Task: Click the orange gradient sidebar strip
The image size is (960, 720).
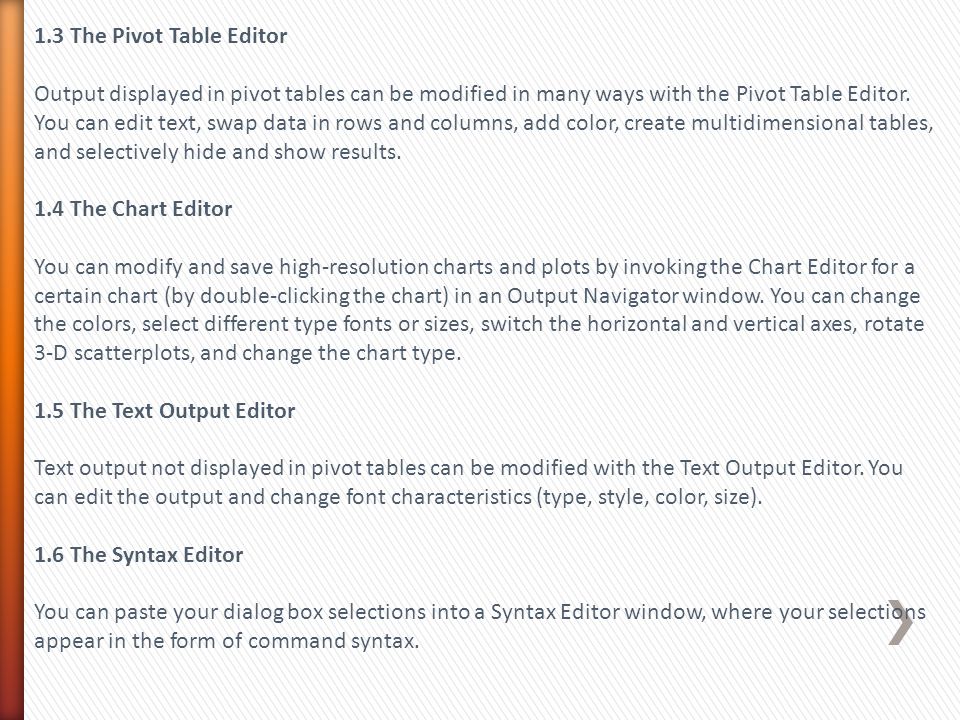Action: pyautogui.click(x=12, y=360)
